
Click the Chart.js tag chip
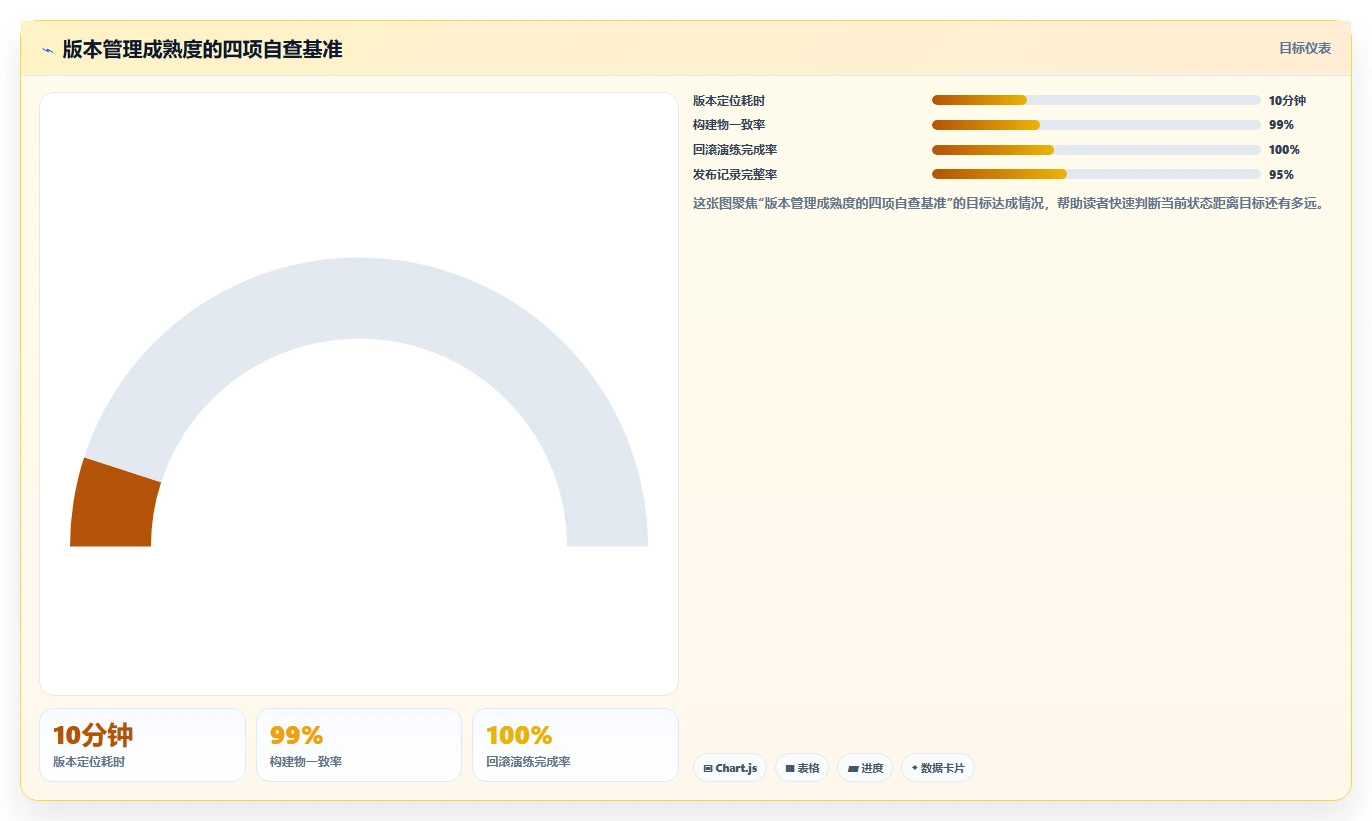(x=730, y=768)
